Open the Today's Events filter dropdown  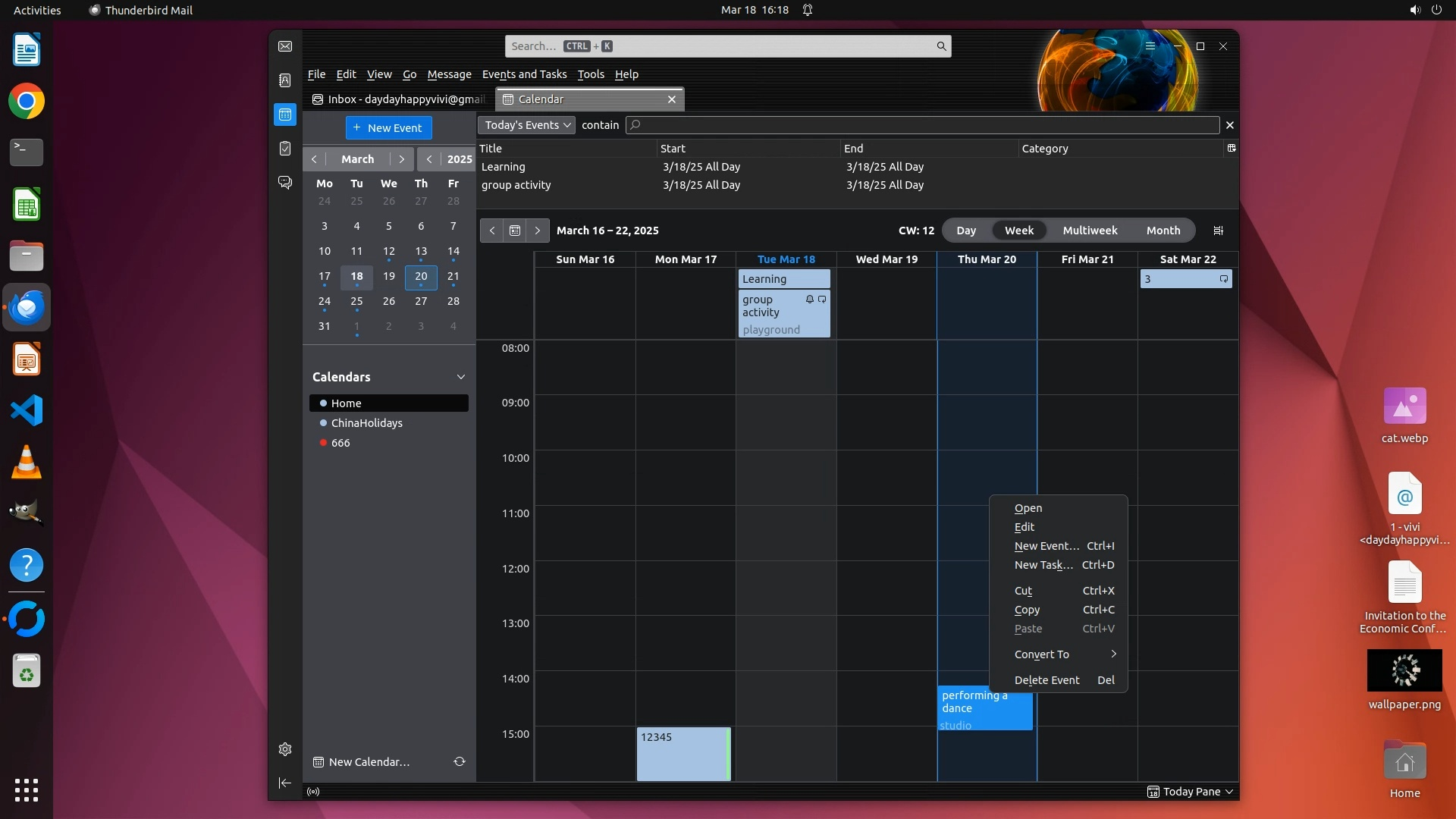coord(528,125)
